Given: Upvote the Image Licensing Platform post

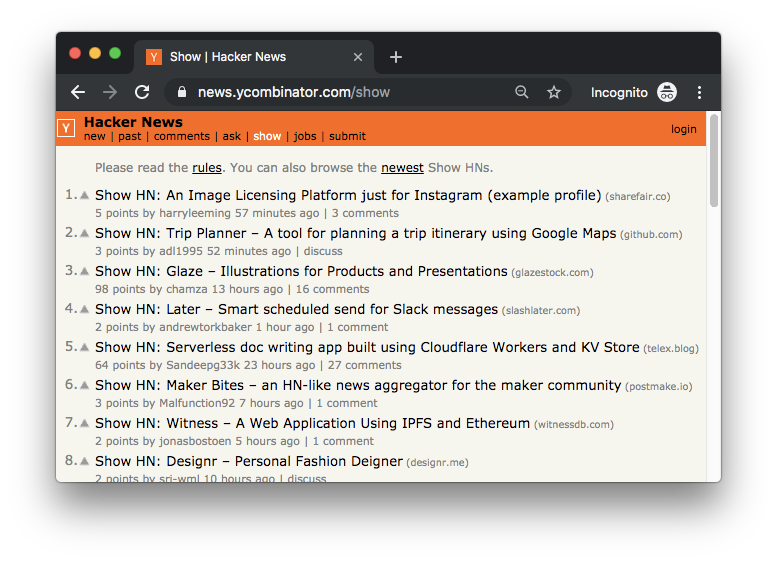Looking at the screenshot, I should click(x=85, y=196).
